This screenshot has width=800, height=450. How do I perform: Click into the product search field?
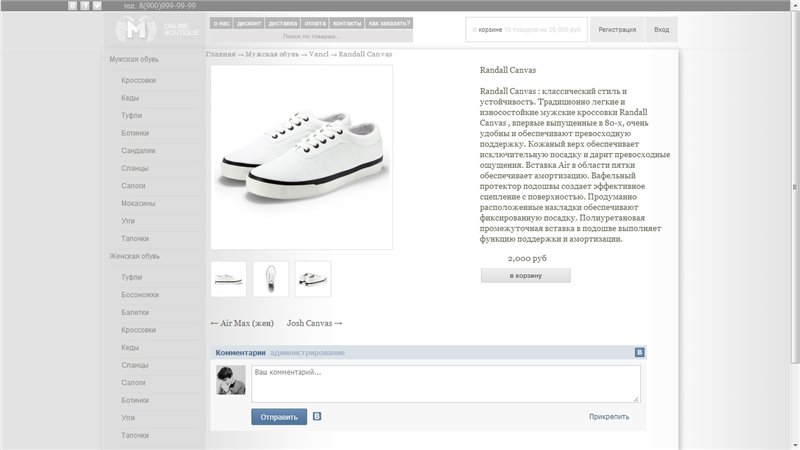point(311,36)
